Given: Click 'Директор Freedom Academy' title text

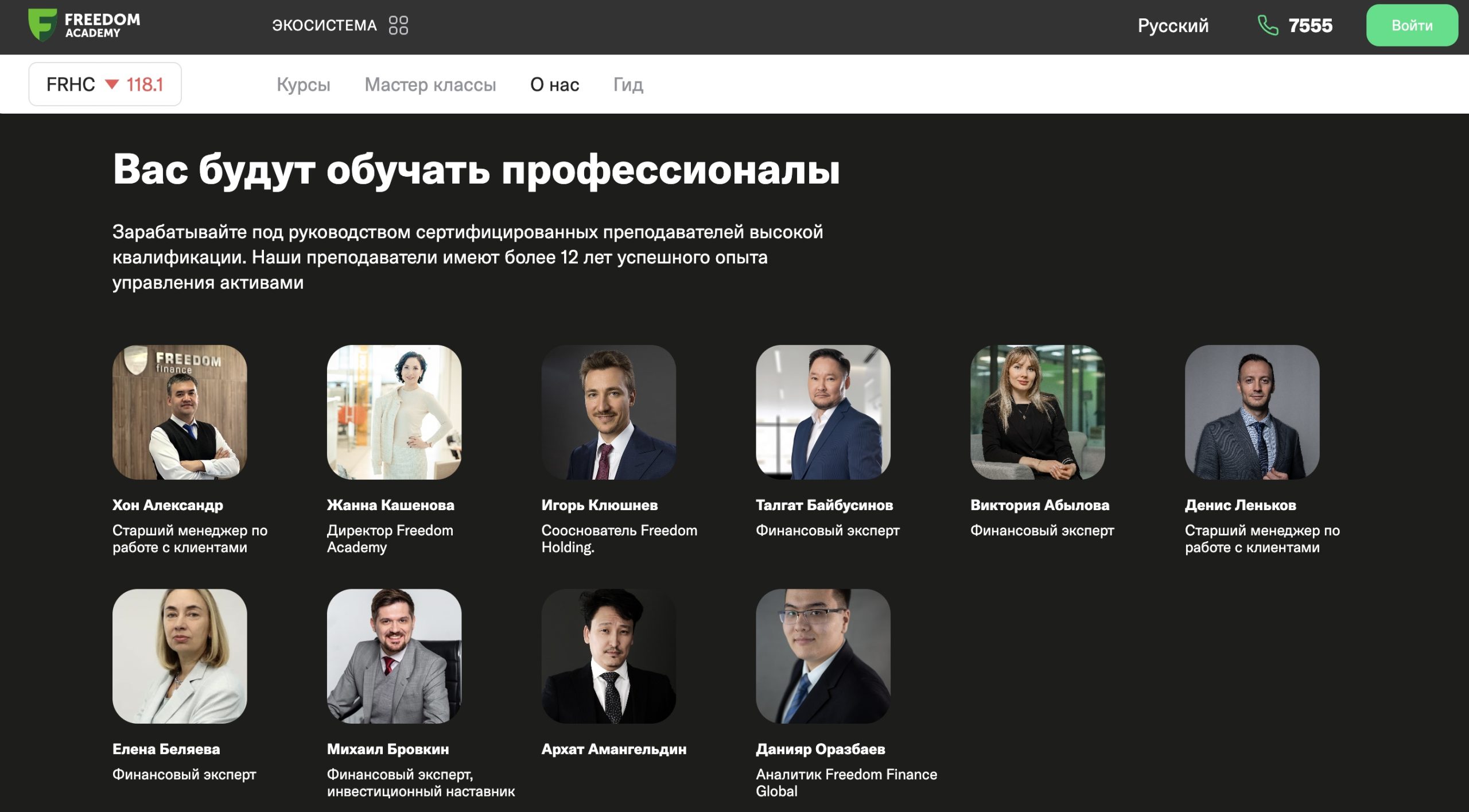Looking at the screenshot, I should [390, 539].
